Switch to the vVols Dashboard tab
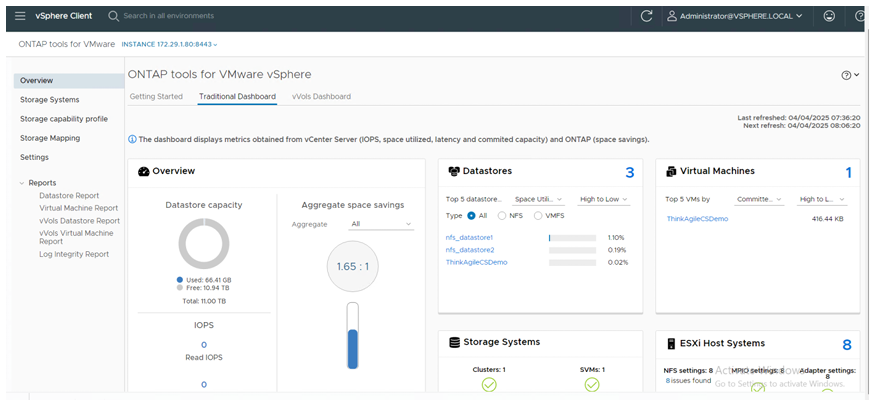 tap(321, 96)
